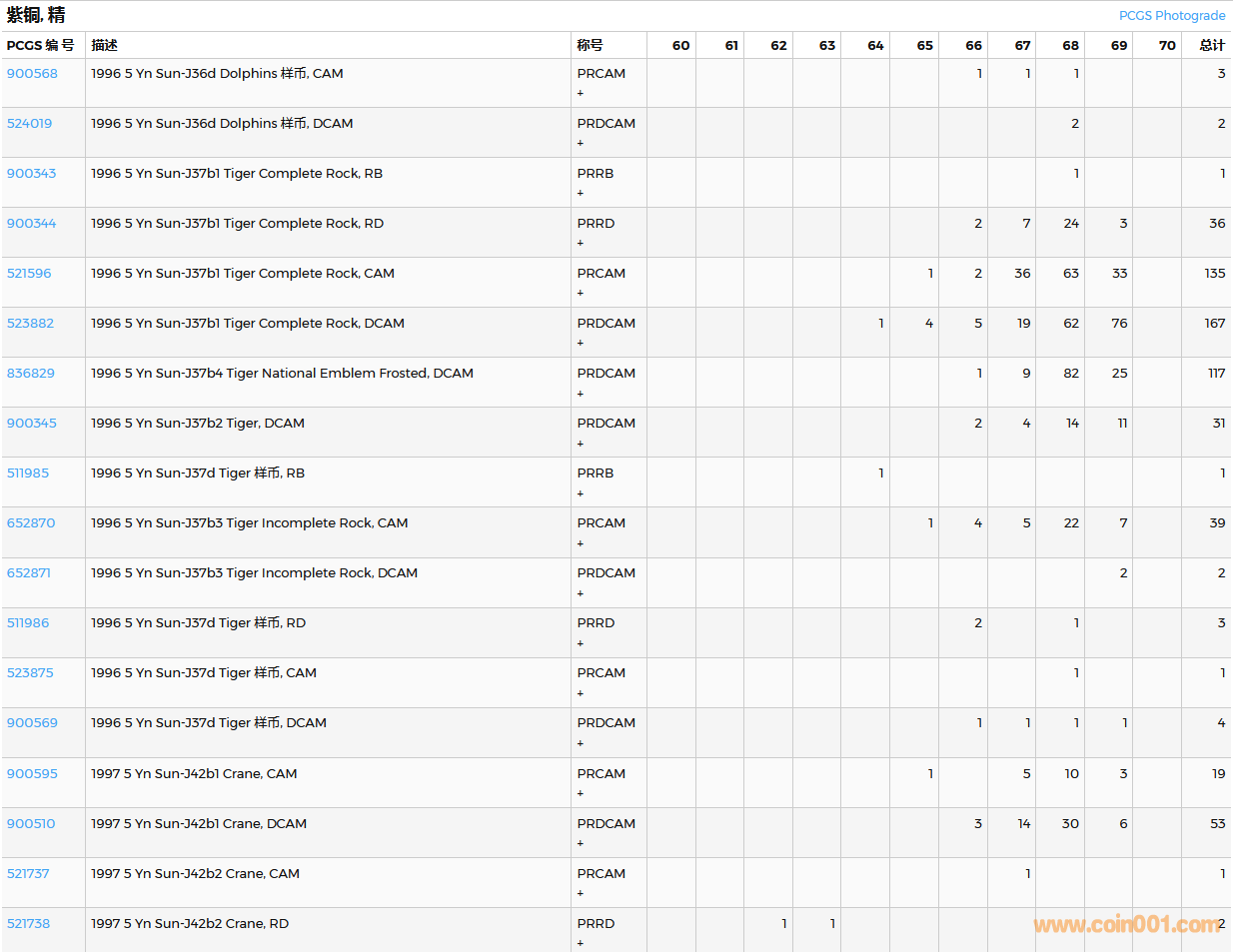Select PCGS number 836829 link
Viewport: 1233px width, 952px height.
point(31,374)
